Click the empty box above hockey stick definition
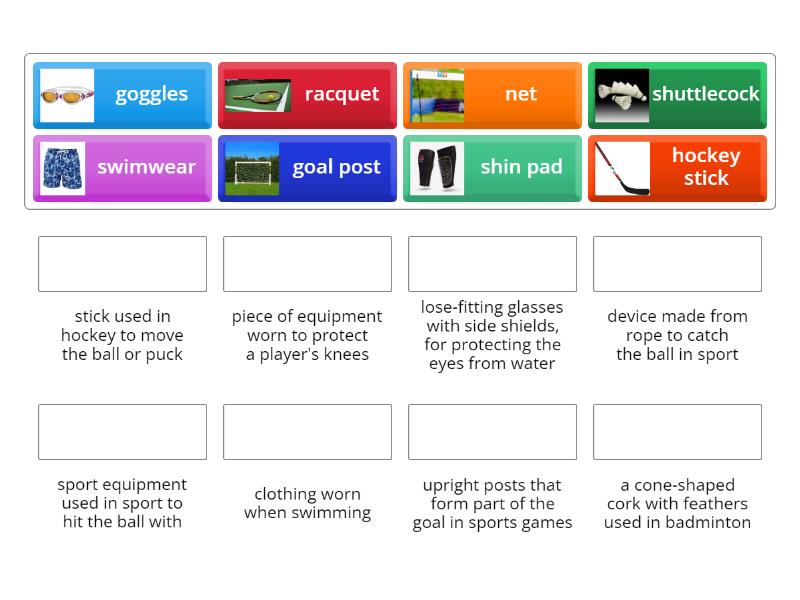The image size is (800, 600). 122,264
